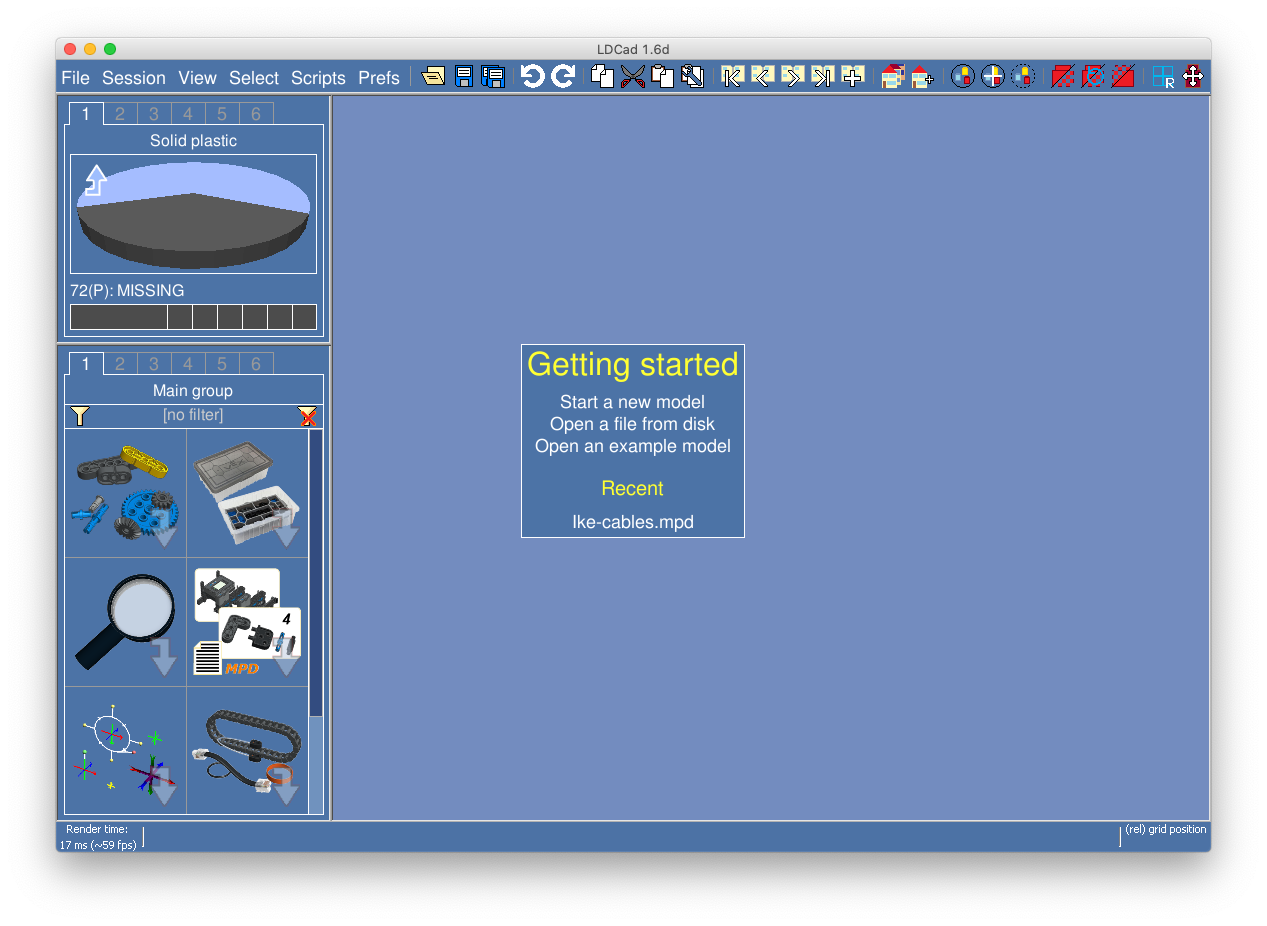Click 'Start a new model' link
This screenshot has width=1267, height=926.
[x=632, y=402]
